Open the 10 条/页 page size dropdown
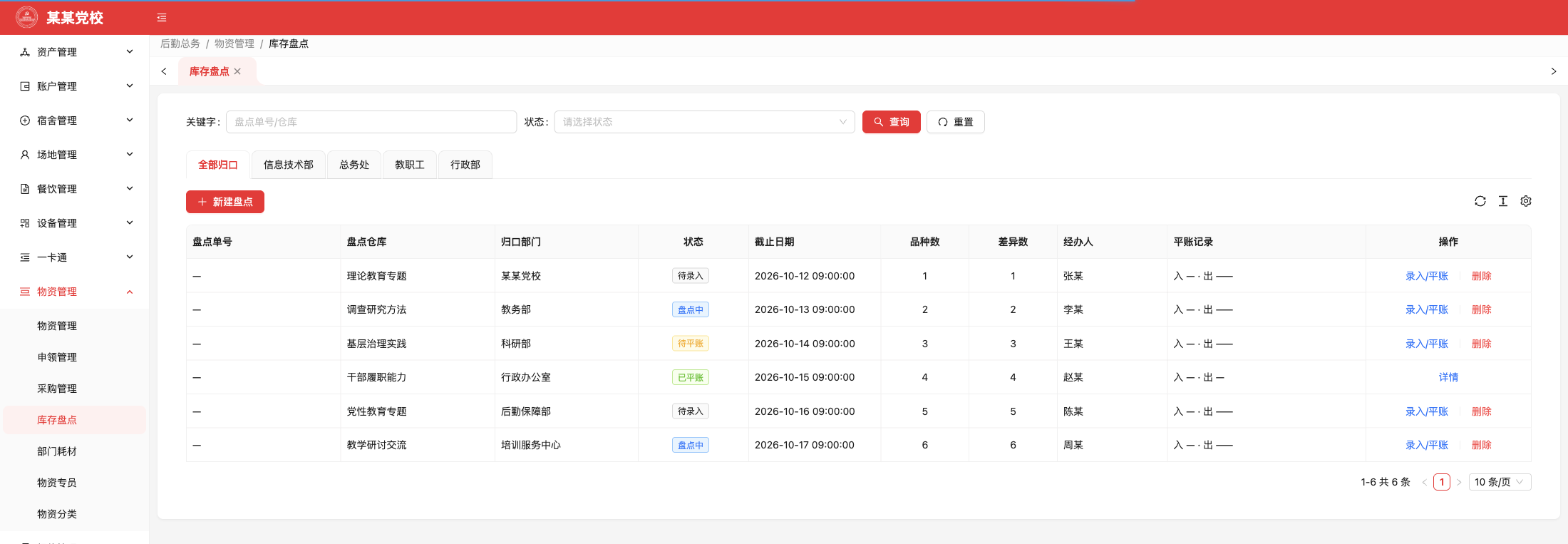This screenshot has width=1568, height=544. (1500, 482)
